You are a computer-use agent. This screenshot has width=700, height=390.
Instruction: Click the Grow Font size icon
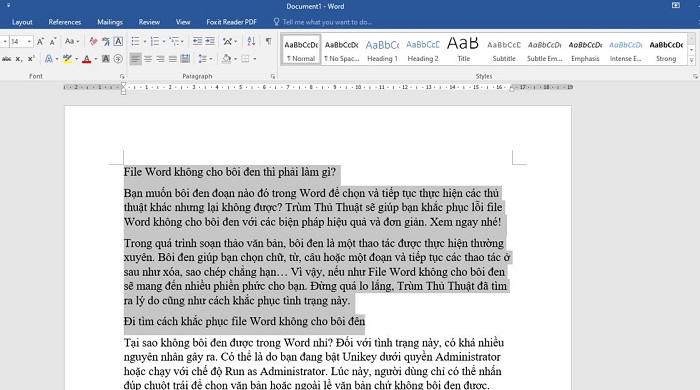click(40, 41)
